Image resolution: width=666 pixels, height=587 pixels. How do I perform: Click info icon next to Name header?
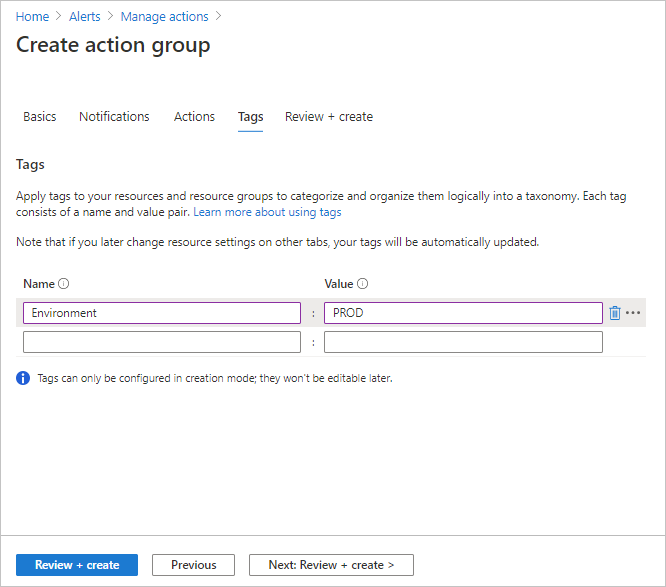(64, 284)
